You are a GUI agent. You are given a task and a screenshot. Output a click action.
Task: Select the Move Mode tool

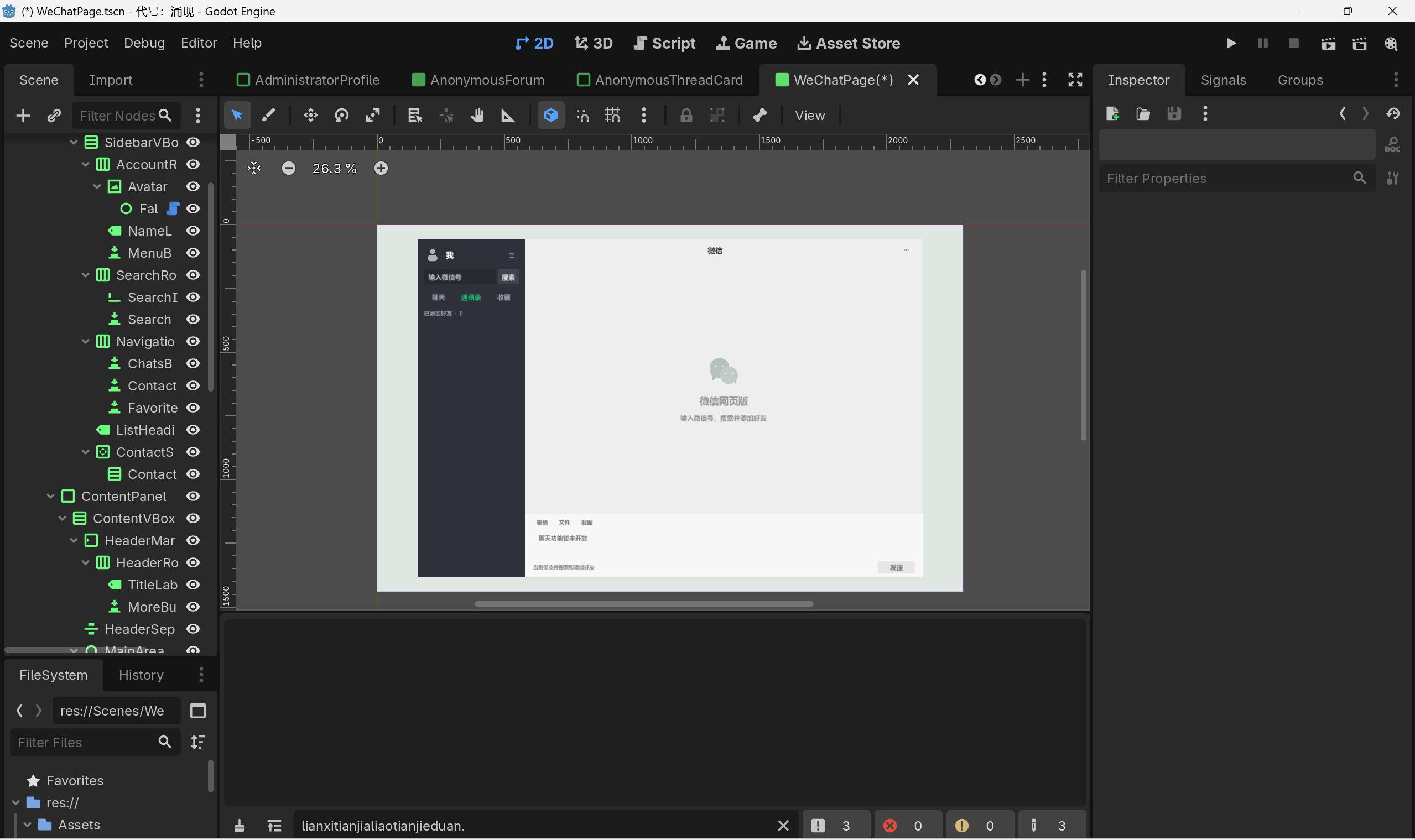point(310,116)
